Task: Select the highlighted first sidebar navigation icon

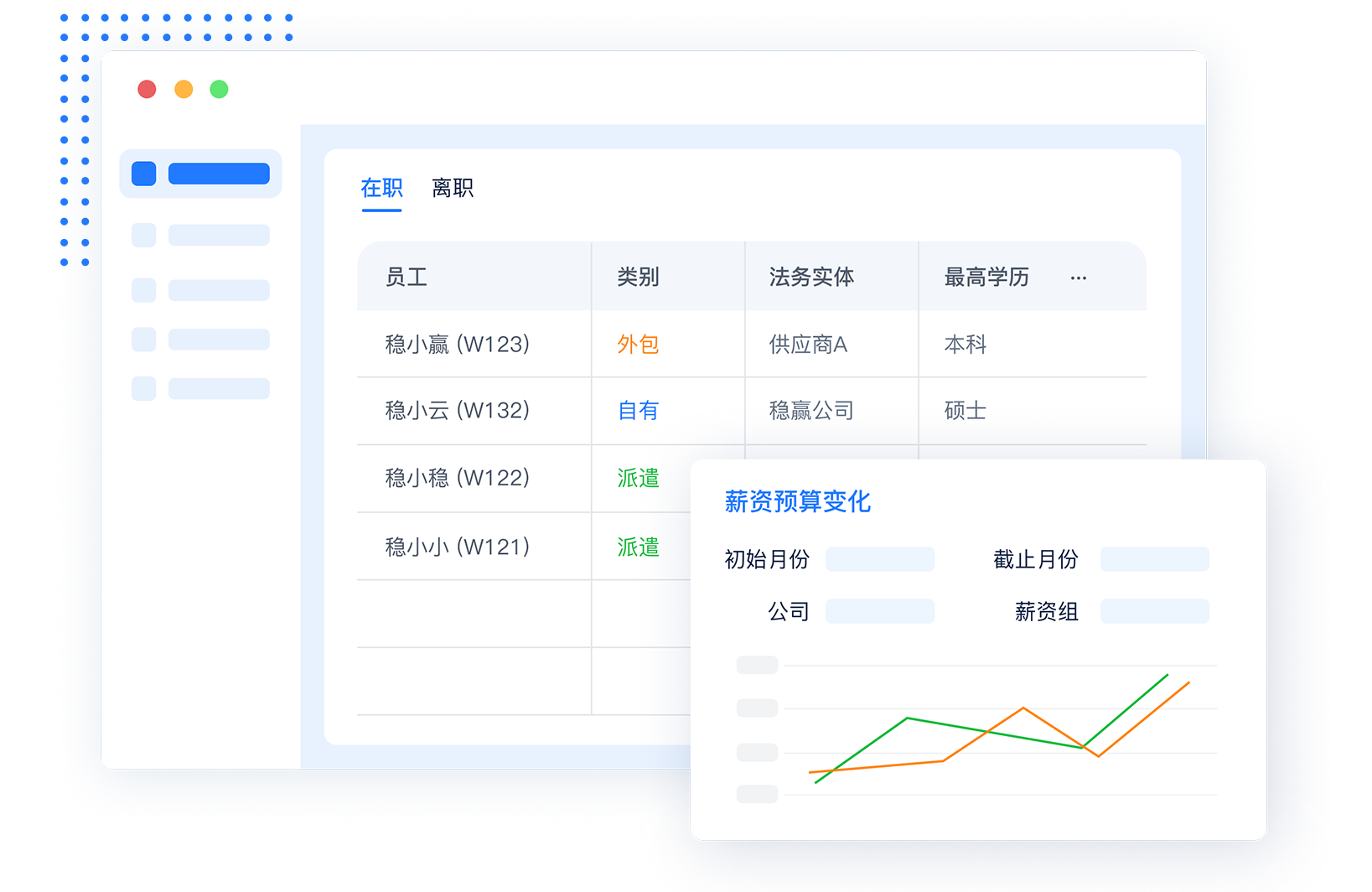Action: tap(142, 173)
